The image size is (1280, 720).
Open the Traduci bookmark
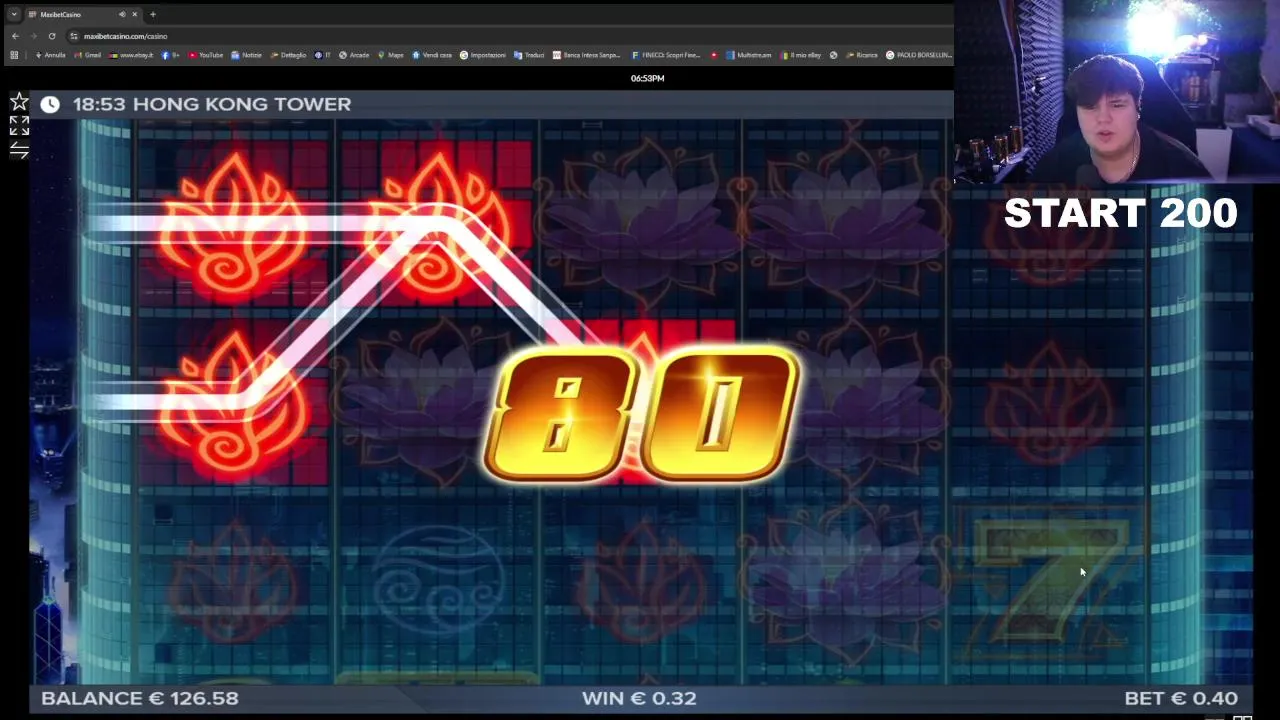[x=529, y=55]
